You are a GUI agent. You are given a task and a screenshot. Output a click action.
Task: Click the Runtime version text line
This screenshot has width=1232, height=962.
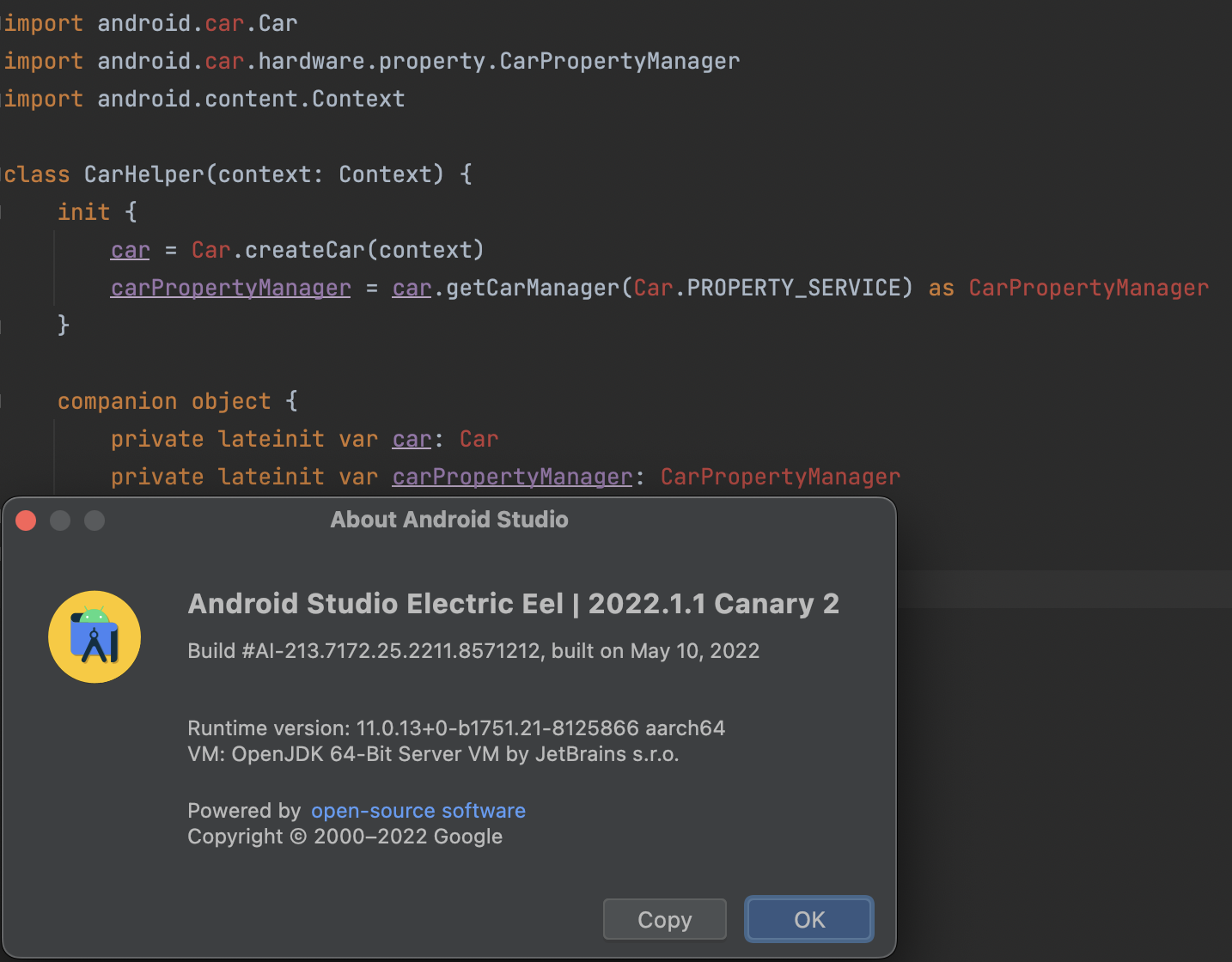(x=455, y=728)
